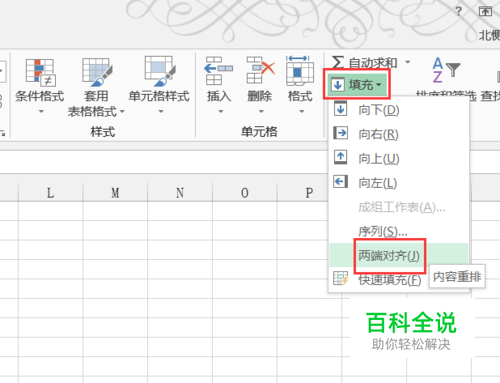Viewport: 500px width, 383px height.
Task: Choose 两端对齐(J) from Fill menu
Action: [399, 255]
